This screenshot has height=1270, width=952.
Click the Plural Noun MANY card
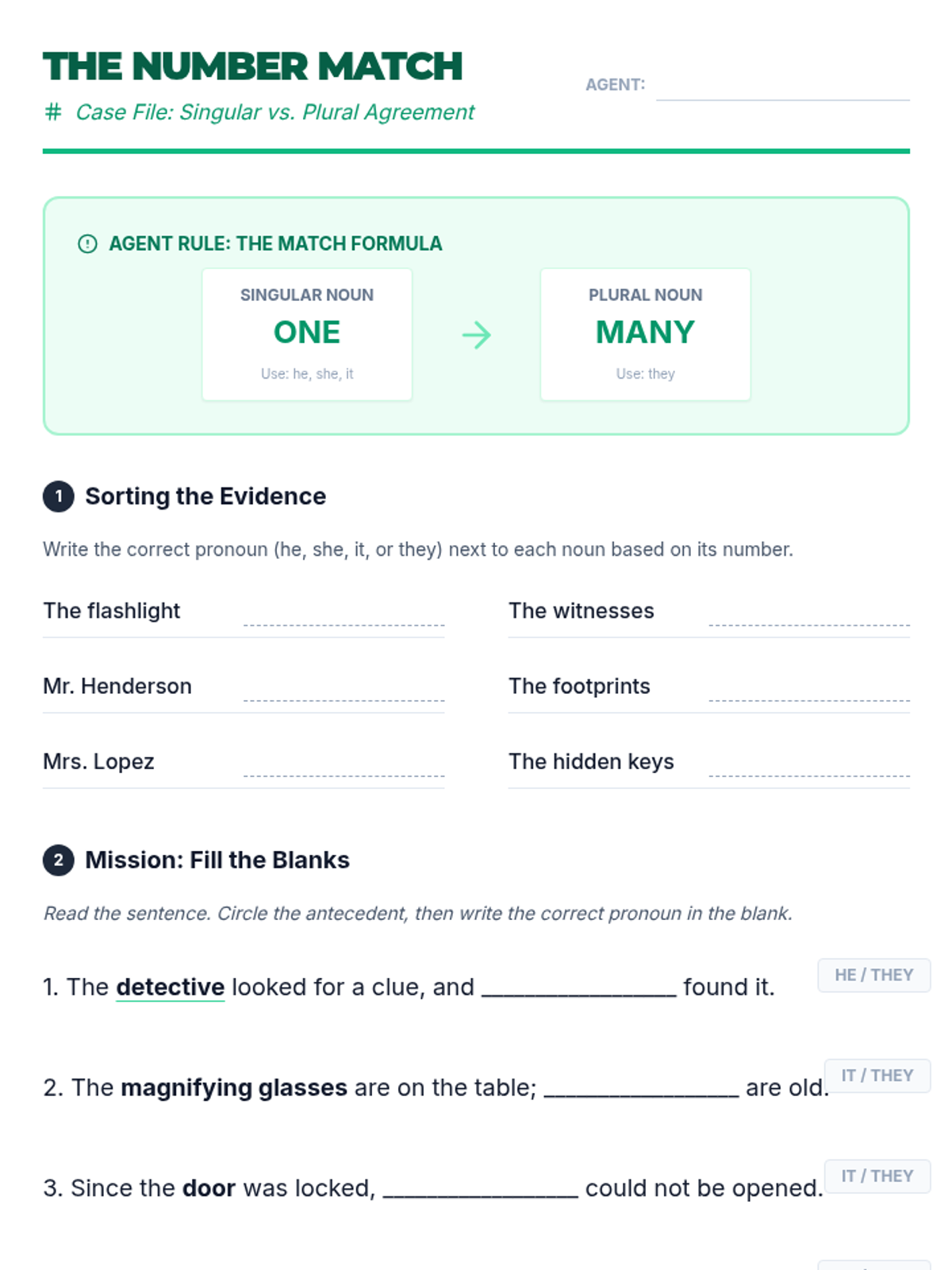(645, 334)
